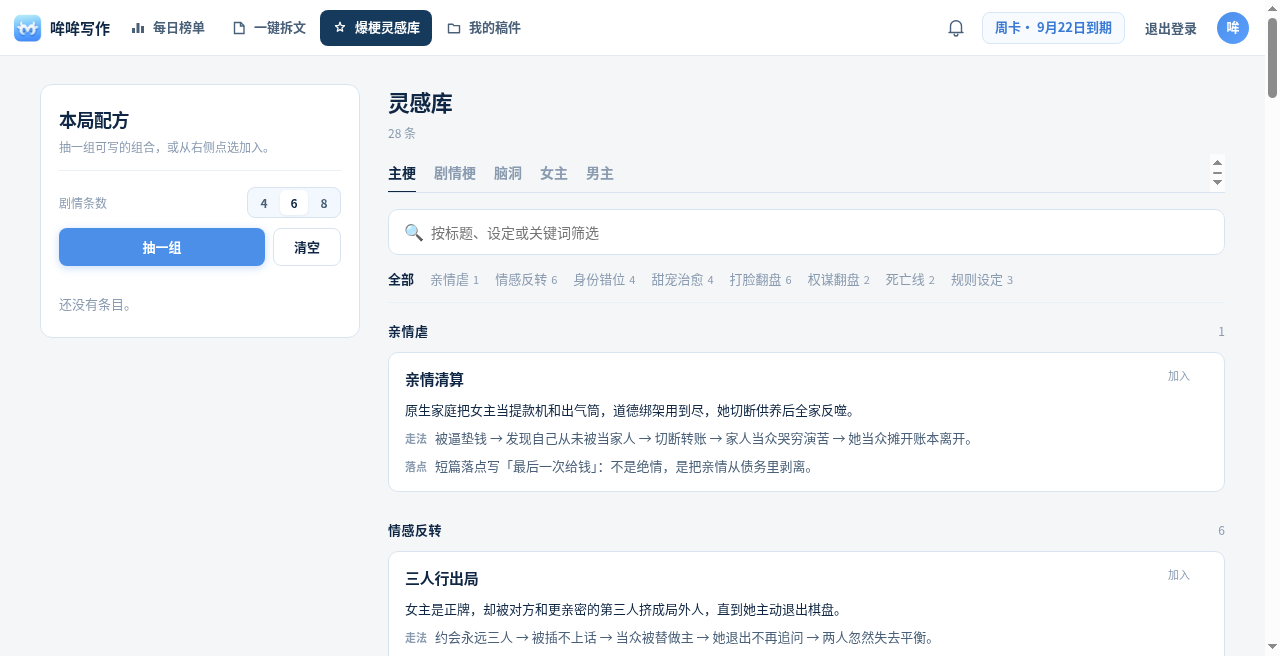
Task: Click 退出登录
Action: point(1171,29)
